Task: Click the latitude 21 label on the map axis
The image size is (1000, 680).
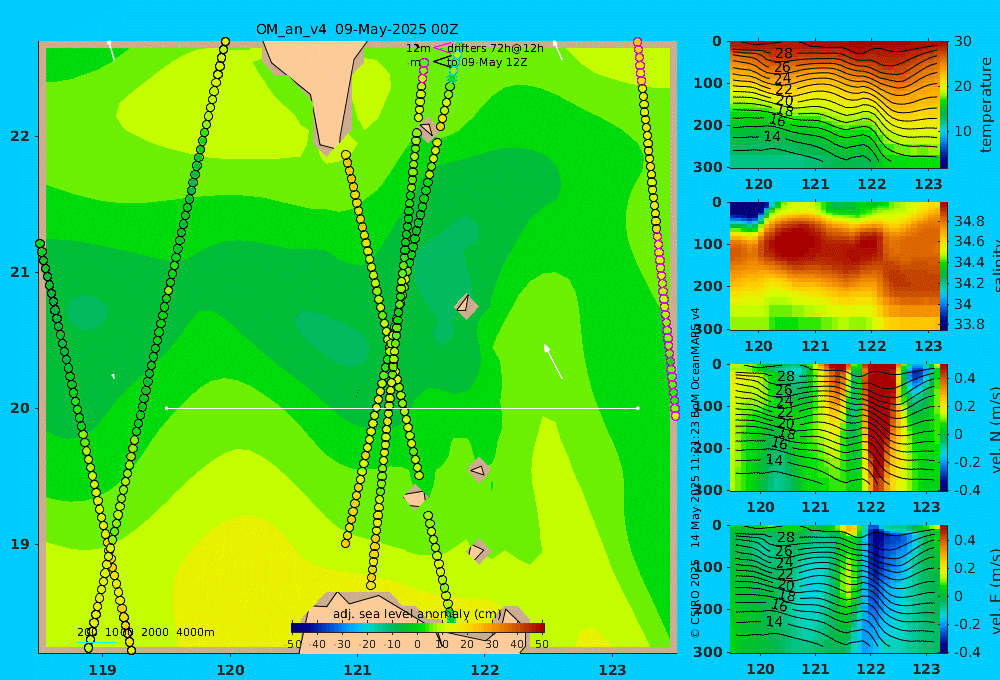Action: [20, 272]
